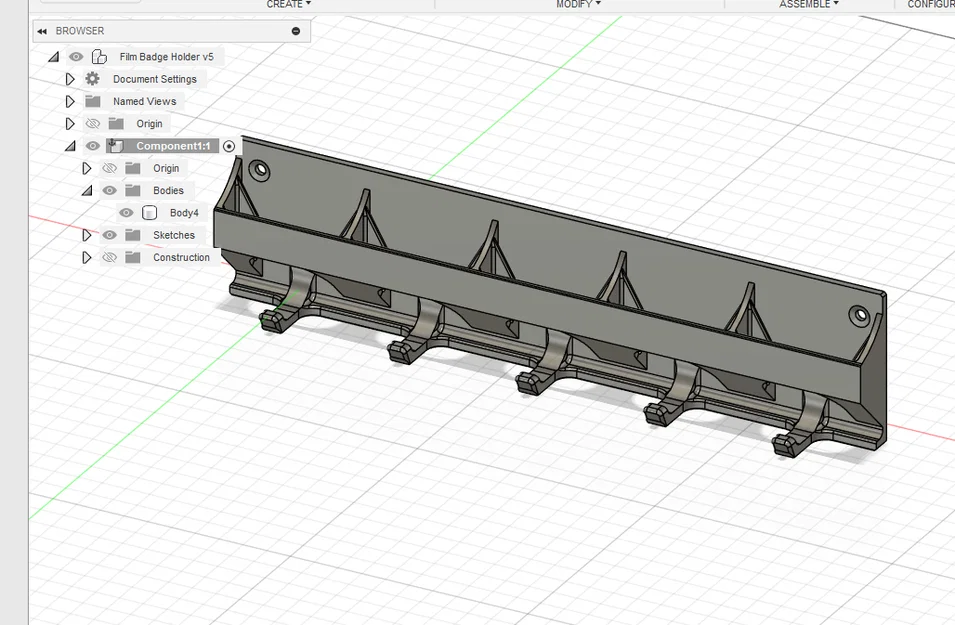Viewport: 955px width, 625px height.
Task: Click the Bodies folder icon
Action: pos(133,191)
